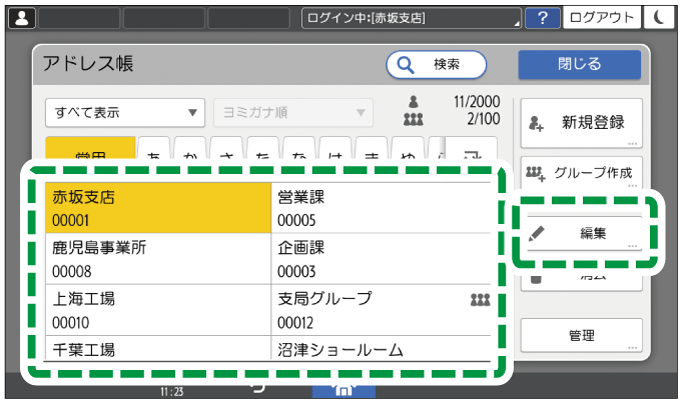Click the グループ作成 button

[581, 173]
